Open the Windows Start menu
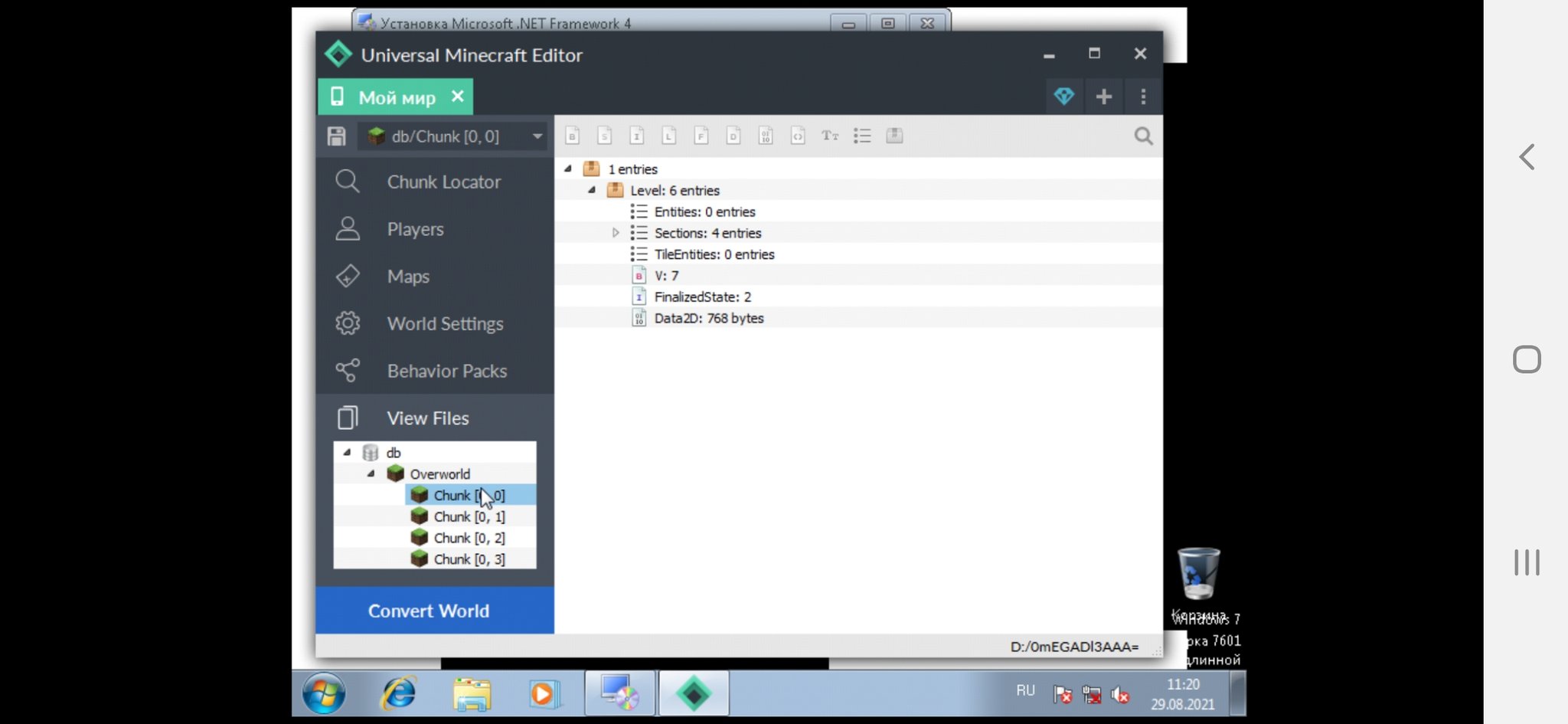 (x=324, y=694)
